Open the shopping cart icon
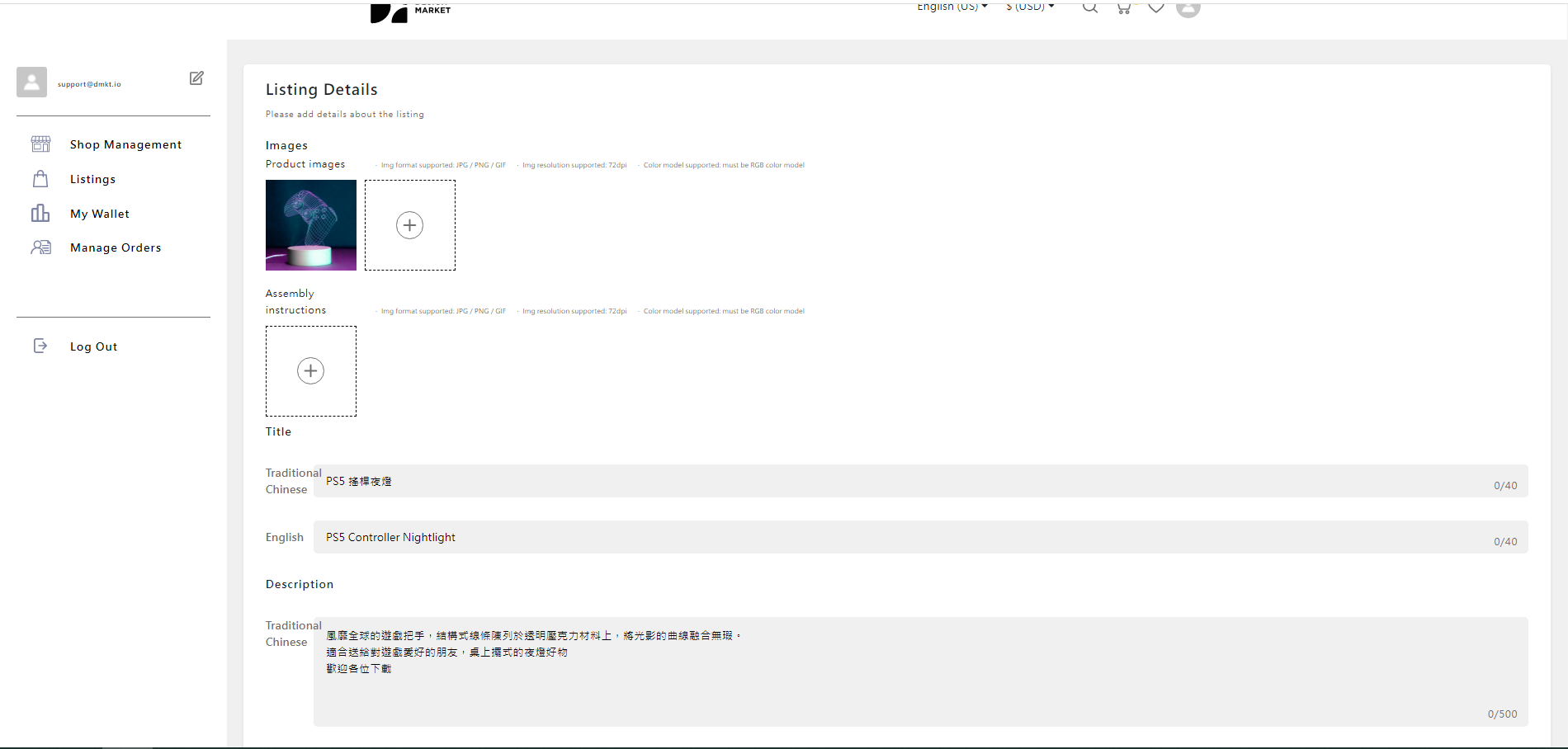 coord(1123,8)
